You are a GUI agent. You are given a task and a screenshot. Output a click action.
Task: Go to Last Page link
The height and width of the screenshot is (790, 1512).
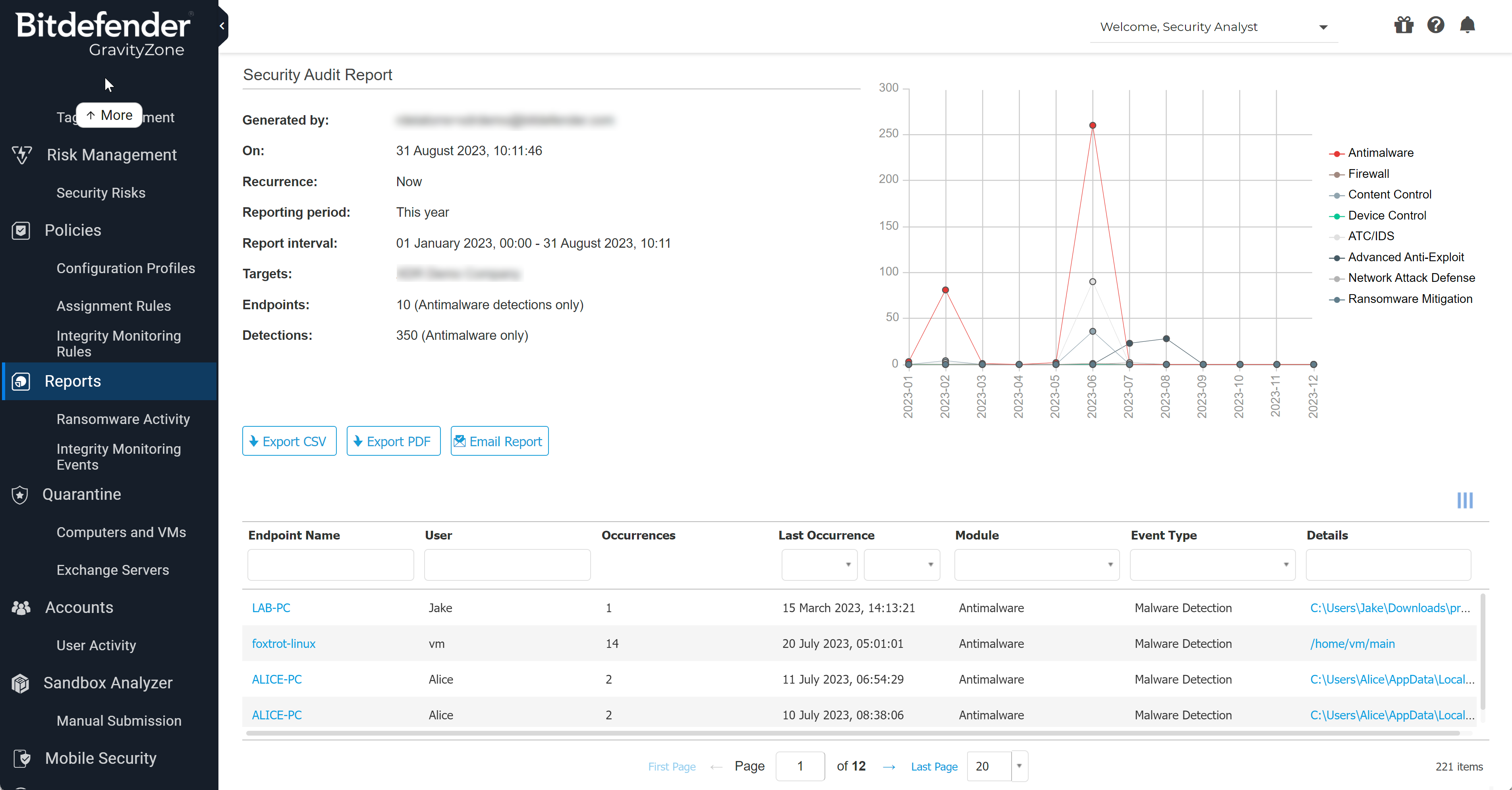click(934, 767)
